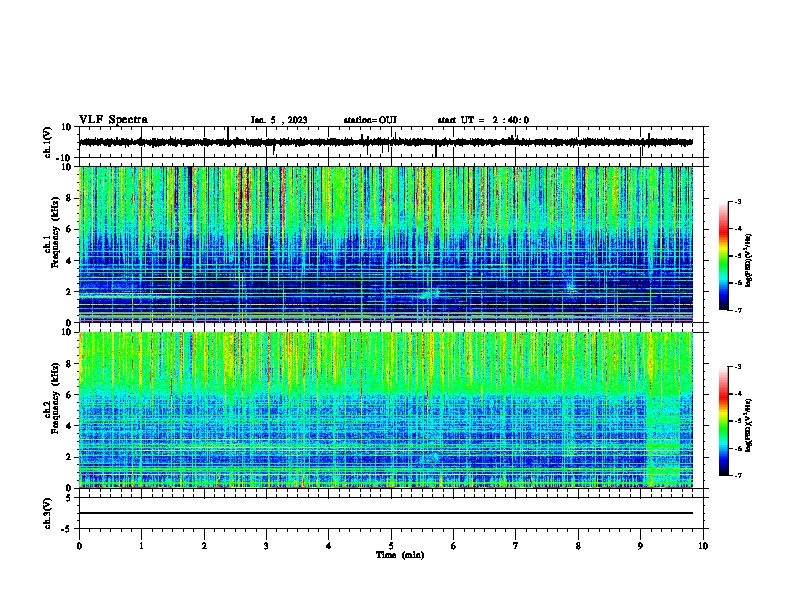Click time-axis tick label "0"

(x=79, y=546)
